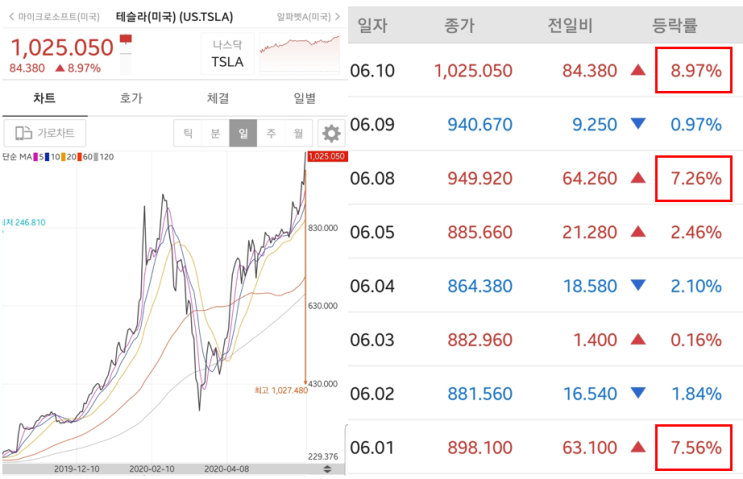The width and height of the screenshot is (743, 479).
Task: Click the up arrow in 06.01 row
Action: tap(638, 447)
